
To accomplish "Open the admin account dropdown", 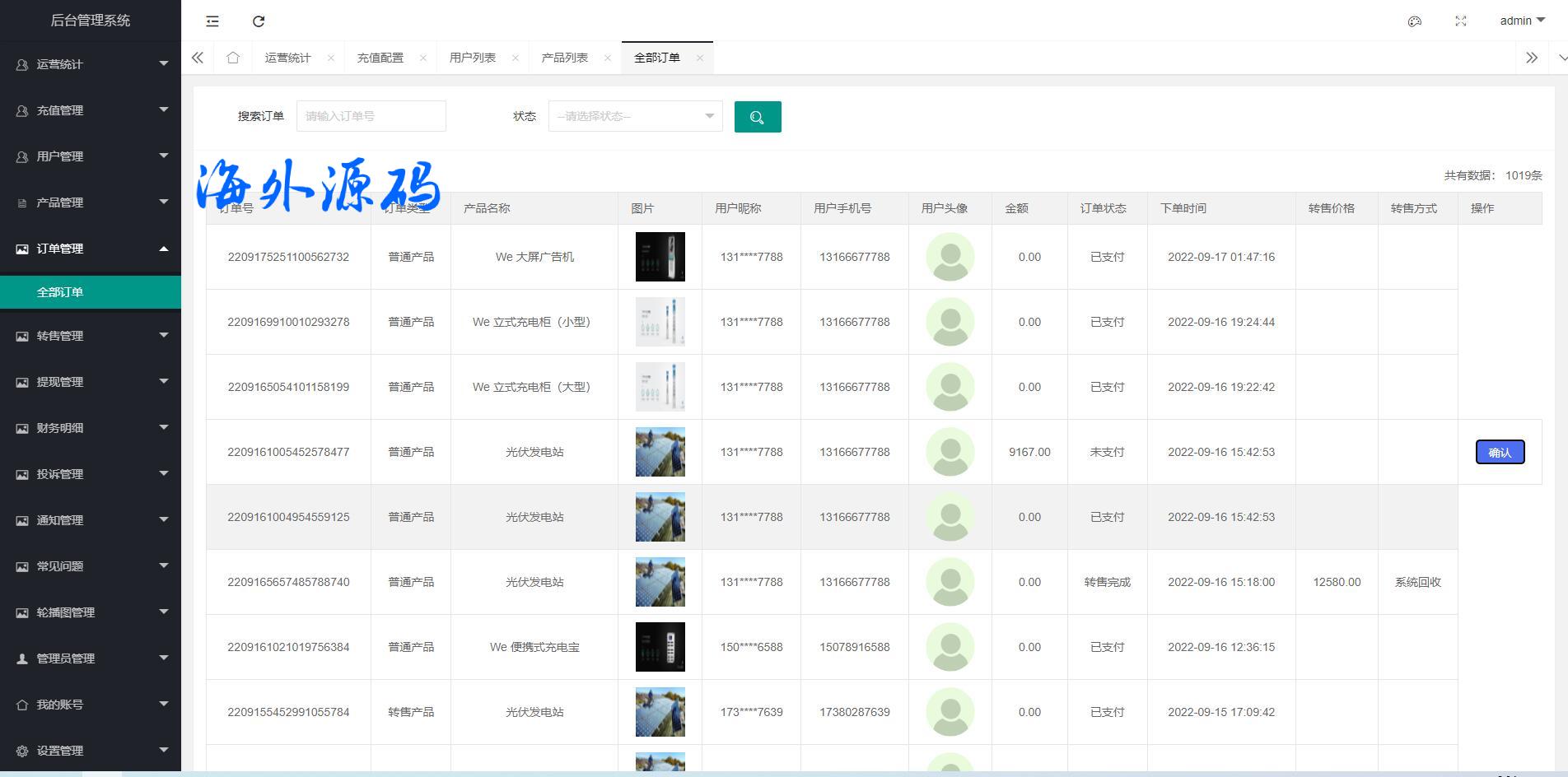I will pos(1521,21).
